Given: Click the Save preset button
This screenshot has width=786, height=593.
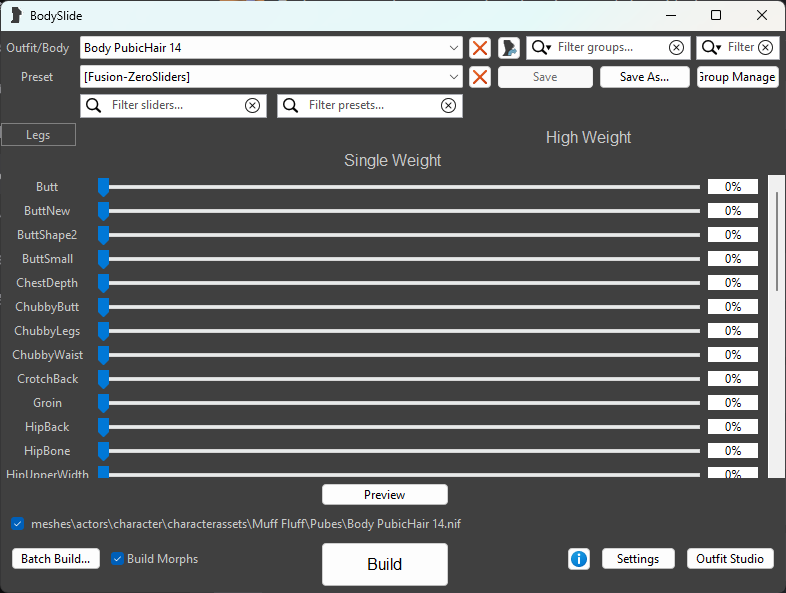Looking at the screenshot, I should pos(545,77).
